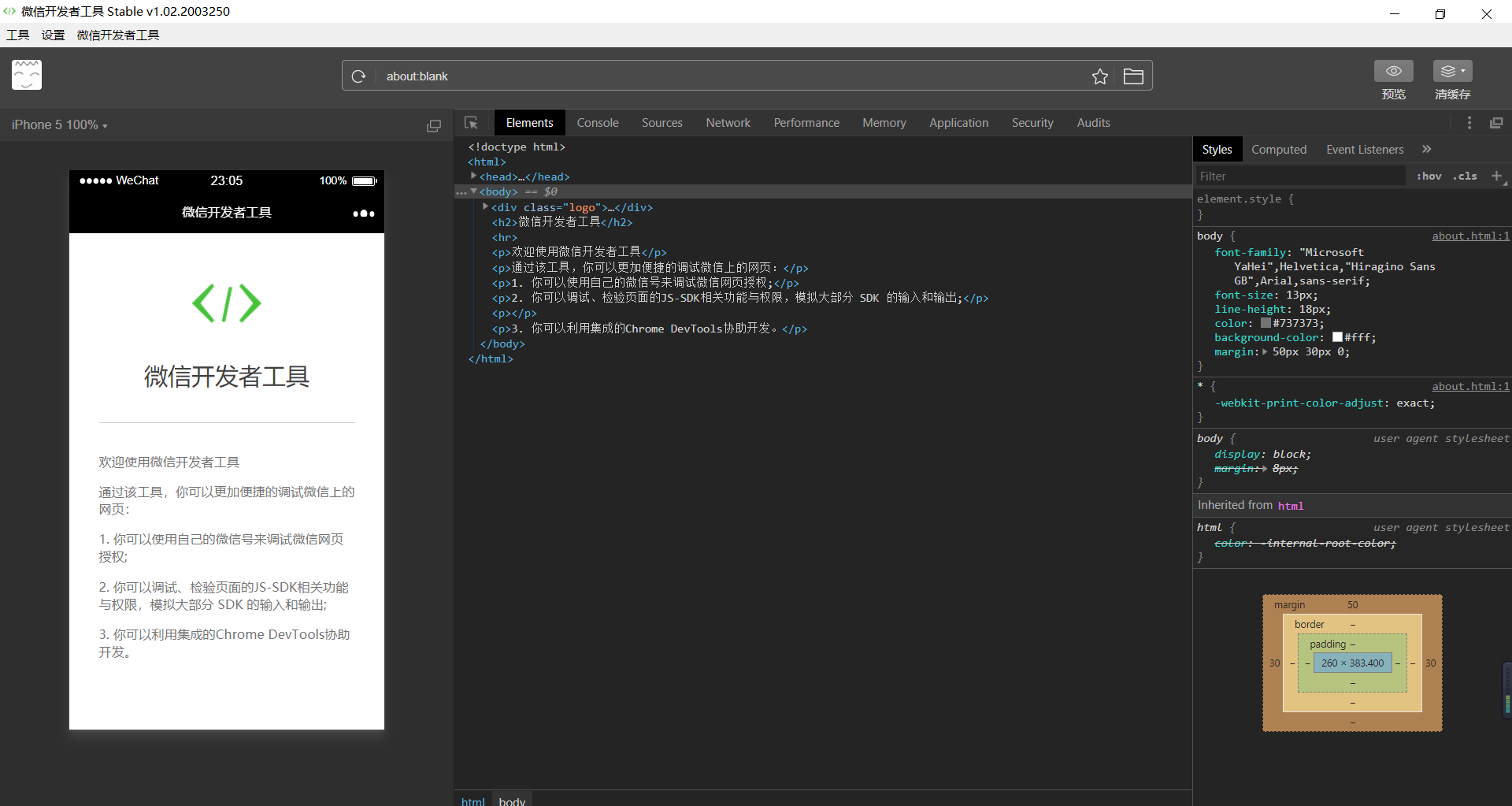
Task: Select the empty p element line
Action: [x=514, y=314]
